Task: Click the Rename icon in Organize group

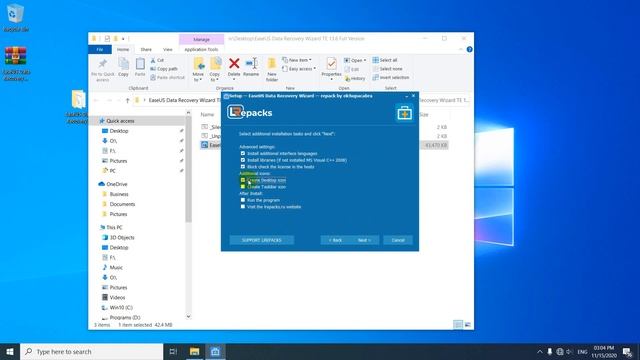Action: click(251, 64)
